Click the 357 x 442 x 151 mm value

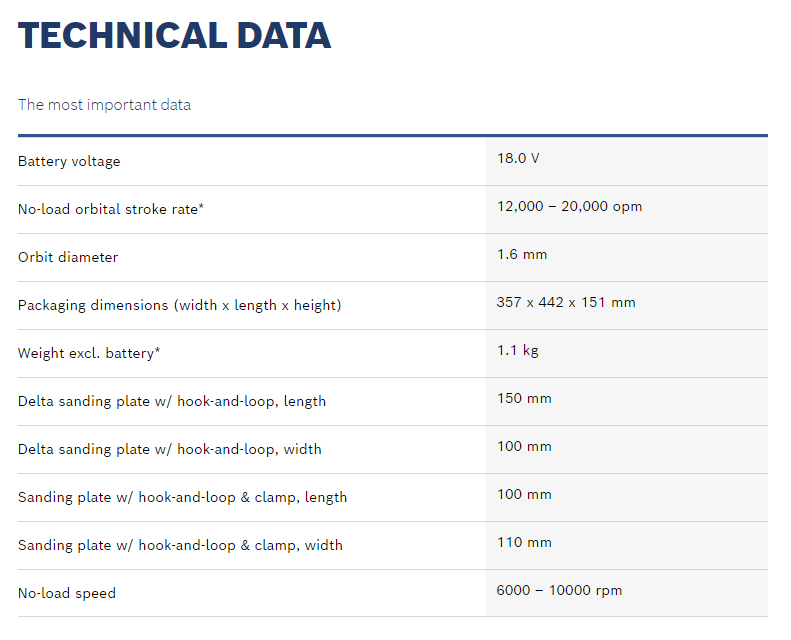click(566, 302)
